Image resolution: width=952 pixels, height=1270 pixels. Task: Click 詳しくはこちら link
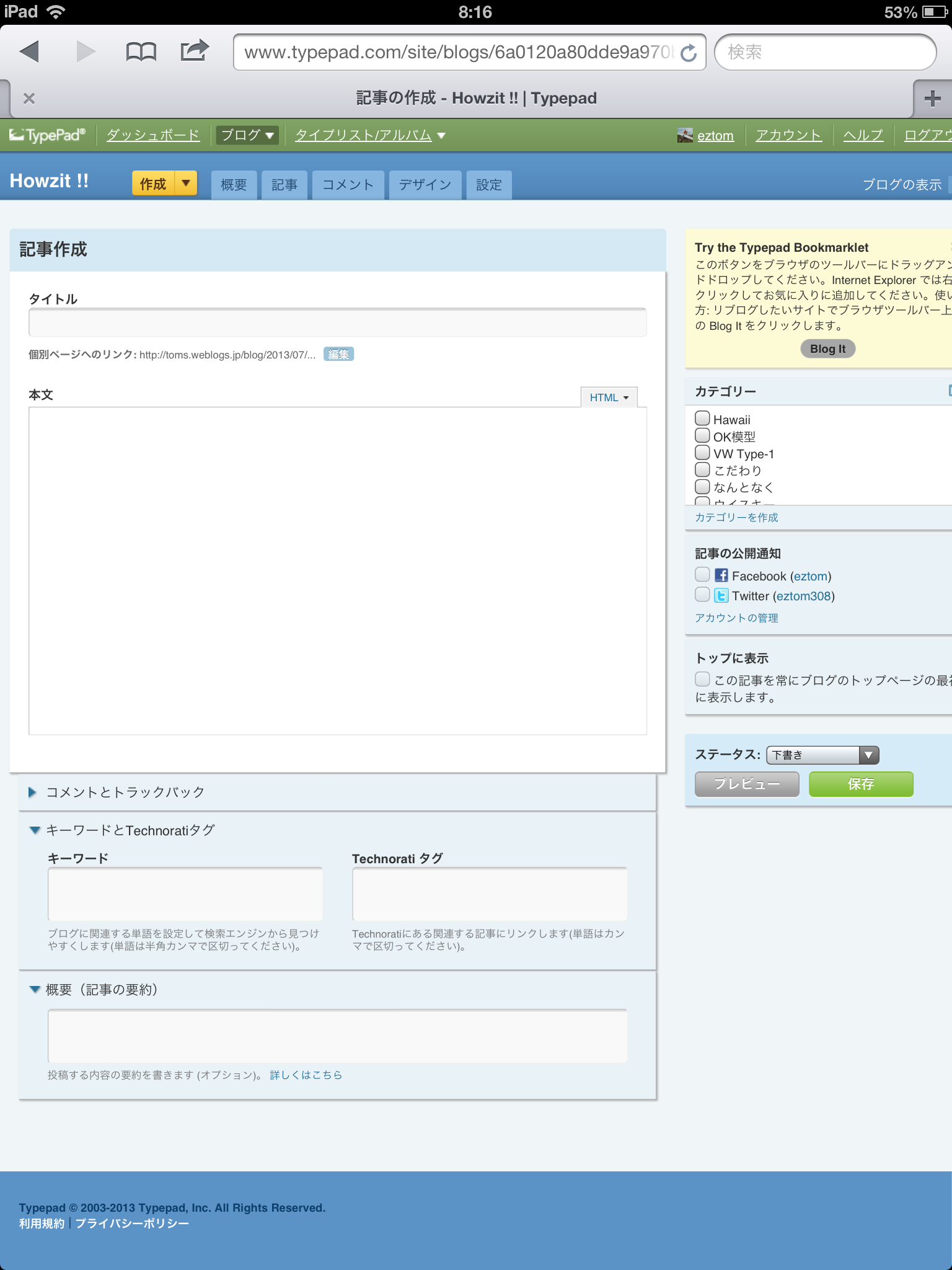tap(306, 1075)
